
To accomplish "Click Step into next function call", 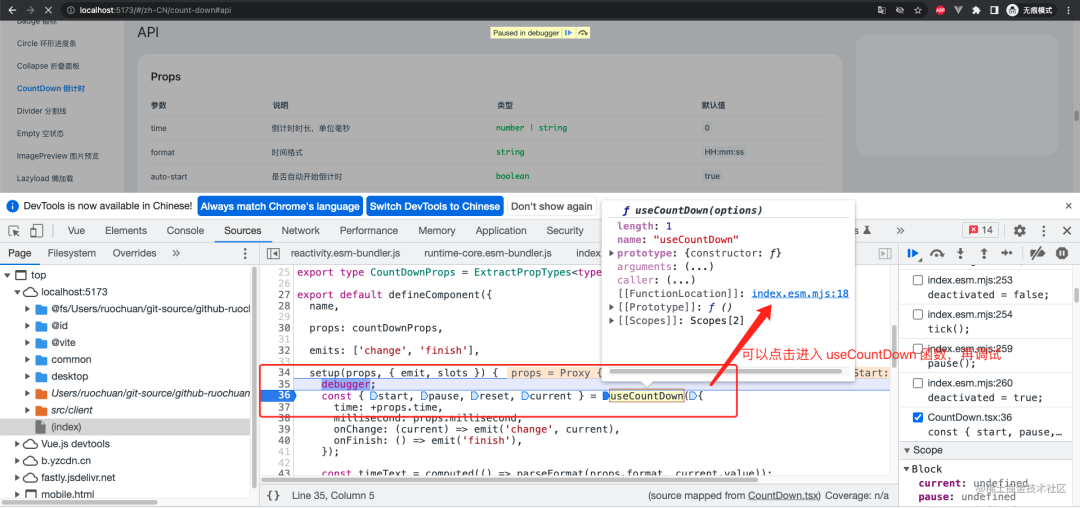I will (960, 253).
